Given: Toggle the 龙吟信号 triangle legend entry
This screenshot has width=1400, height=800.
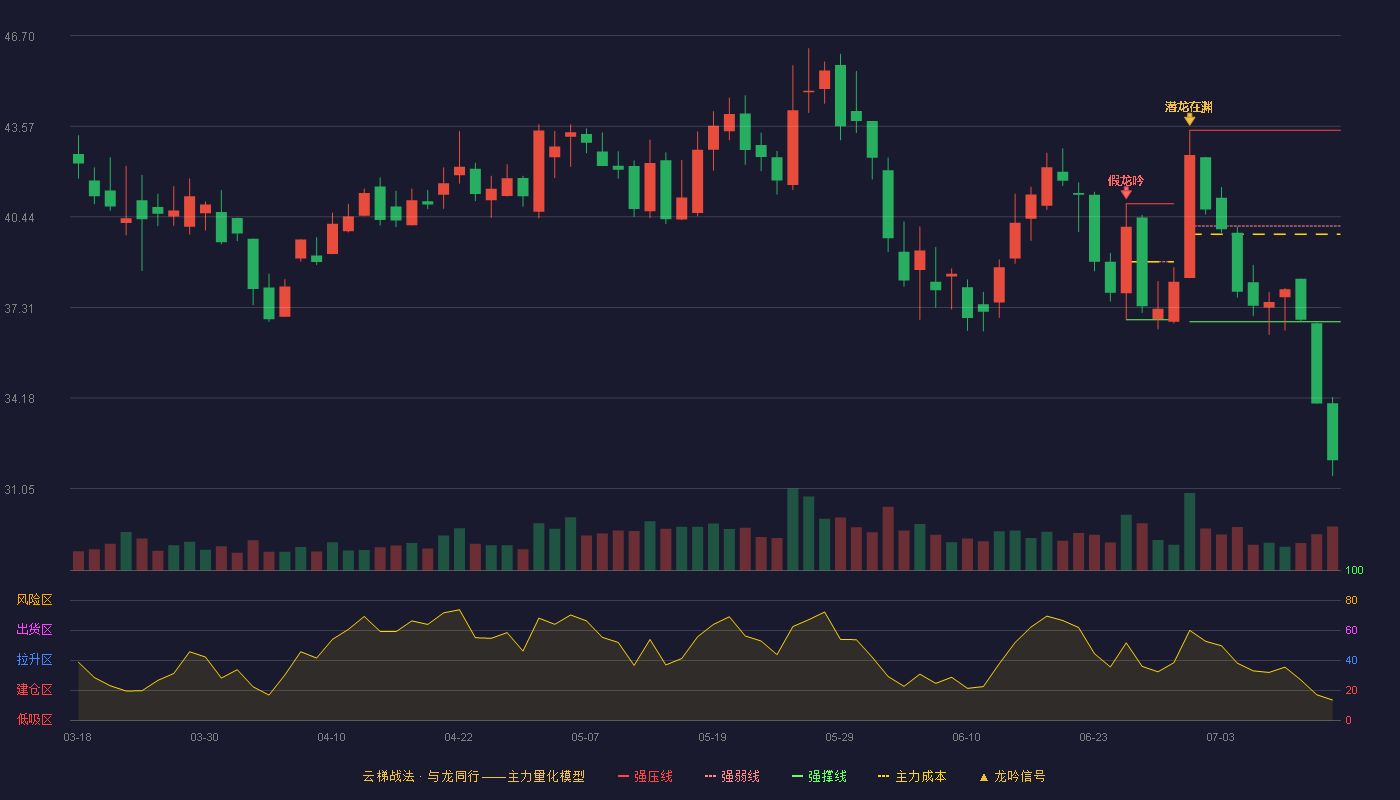Looking at the screenshot, I should [1012, 776].
